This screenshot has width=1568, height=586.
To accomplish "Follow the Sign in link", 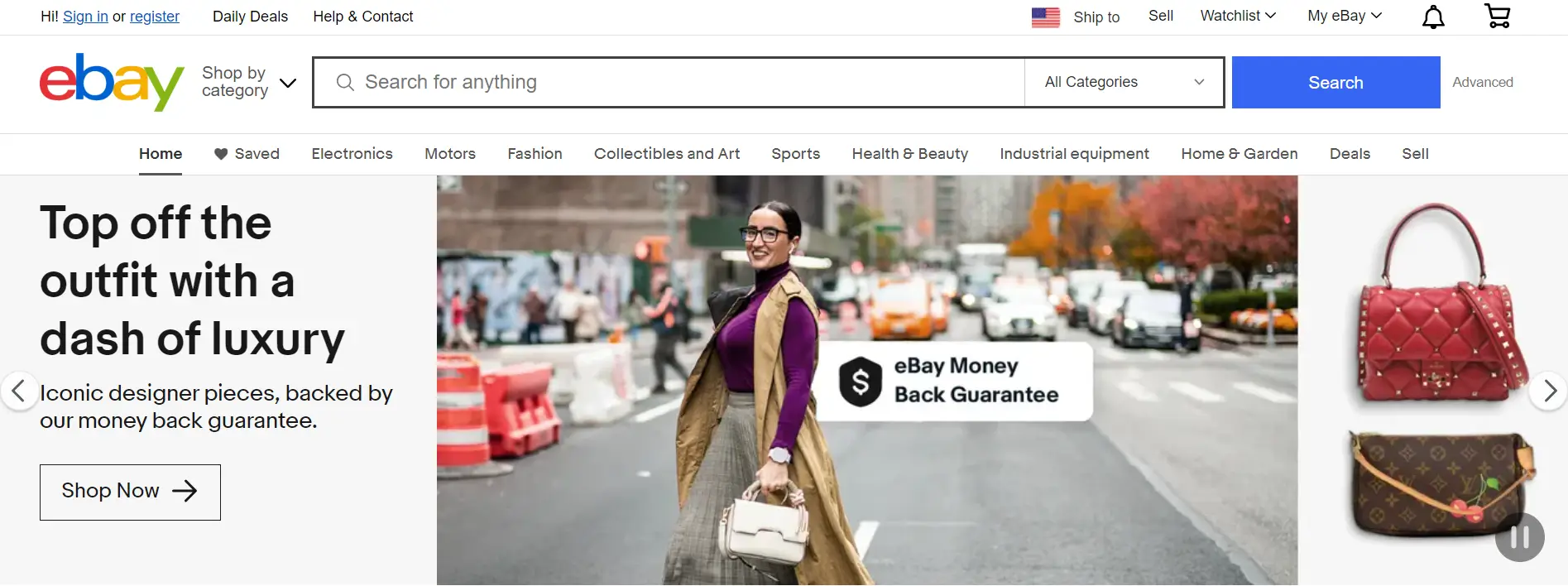I will click(85, 17).
